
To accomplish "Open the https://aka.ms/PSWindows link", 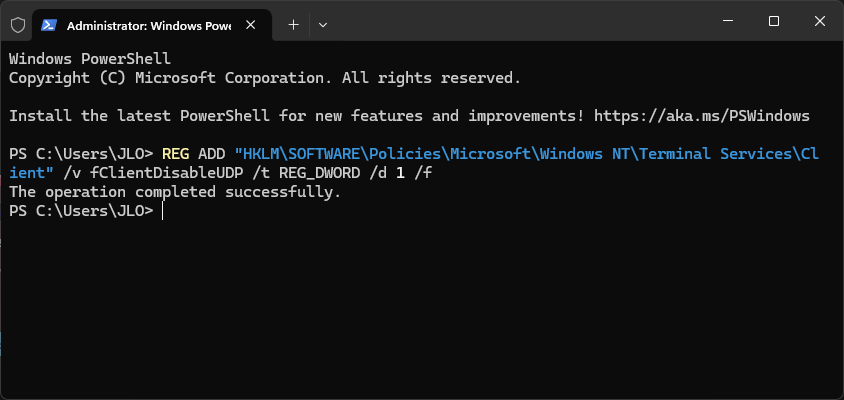I will click(x=701, y=116).
